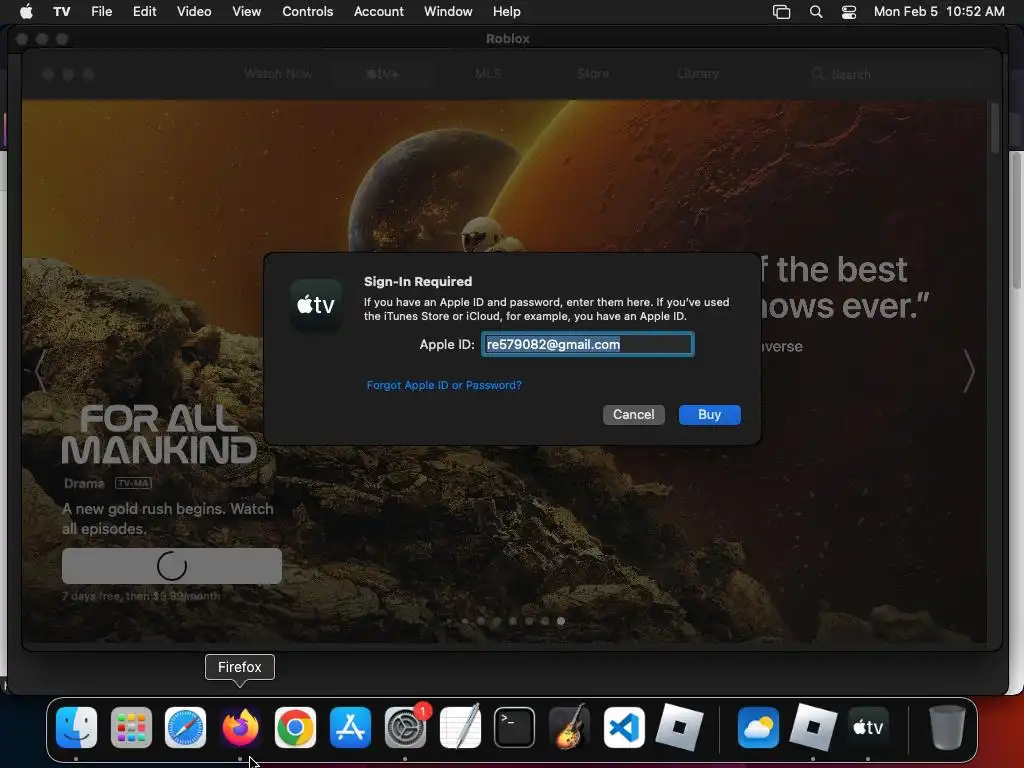Open Control Center in the menu bar
This screenshot has height=768, width=1024.
[848, 12]
